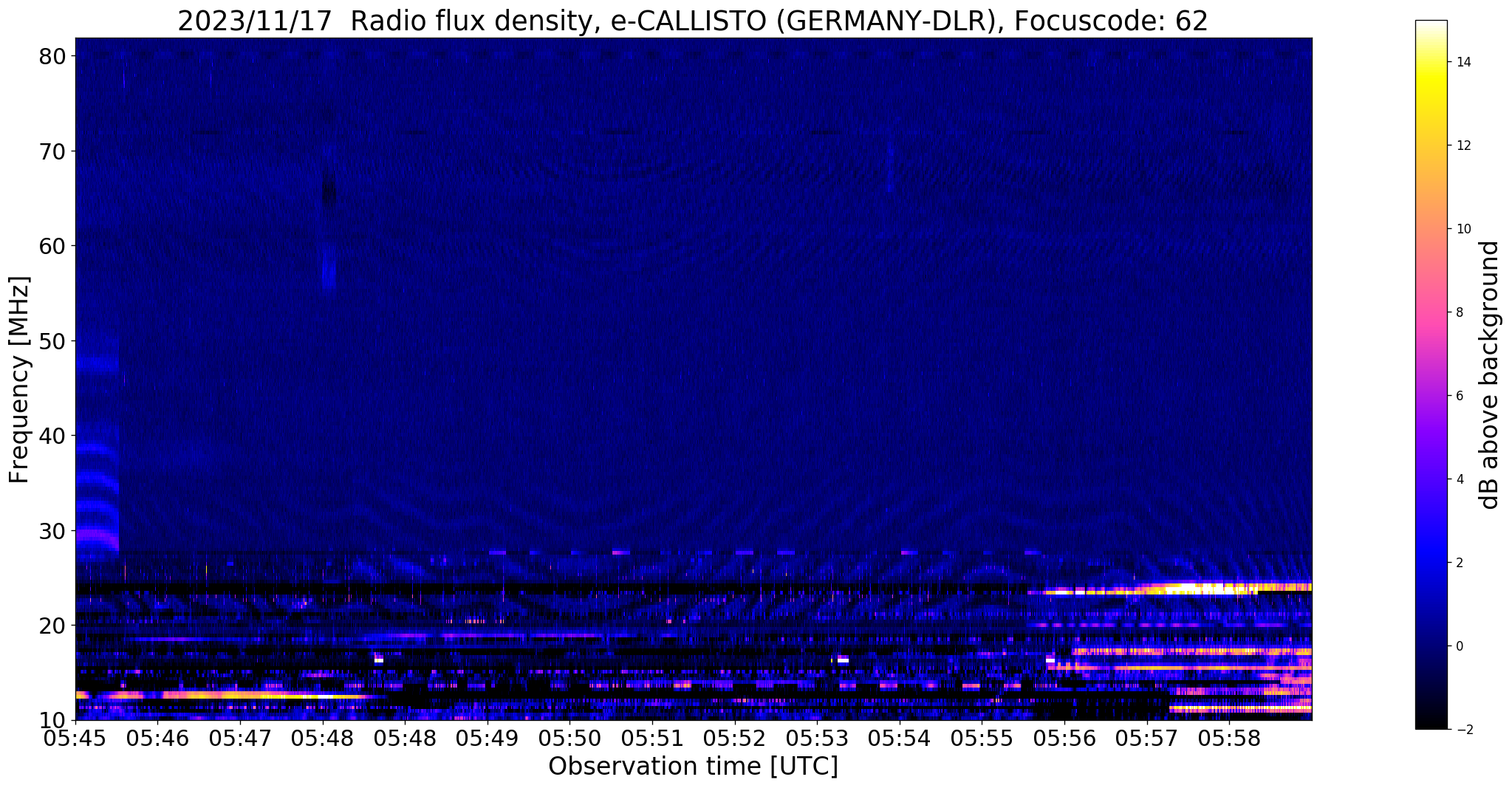Click the 05:56 time tick label

[1064, 738]
